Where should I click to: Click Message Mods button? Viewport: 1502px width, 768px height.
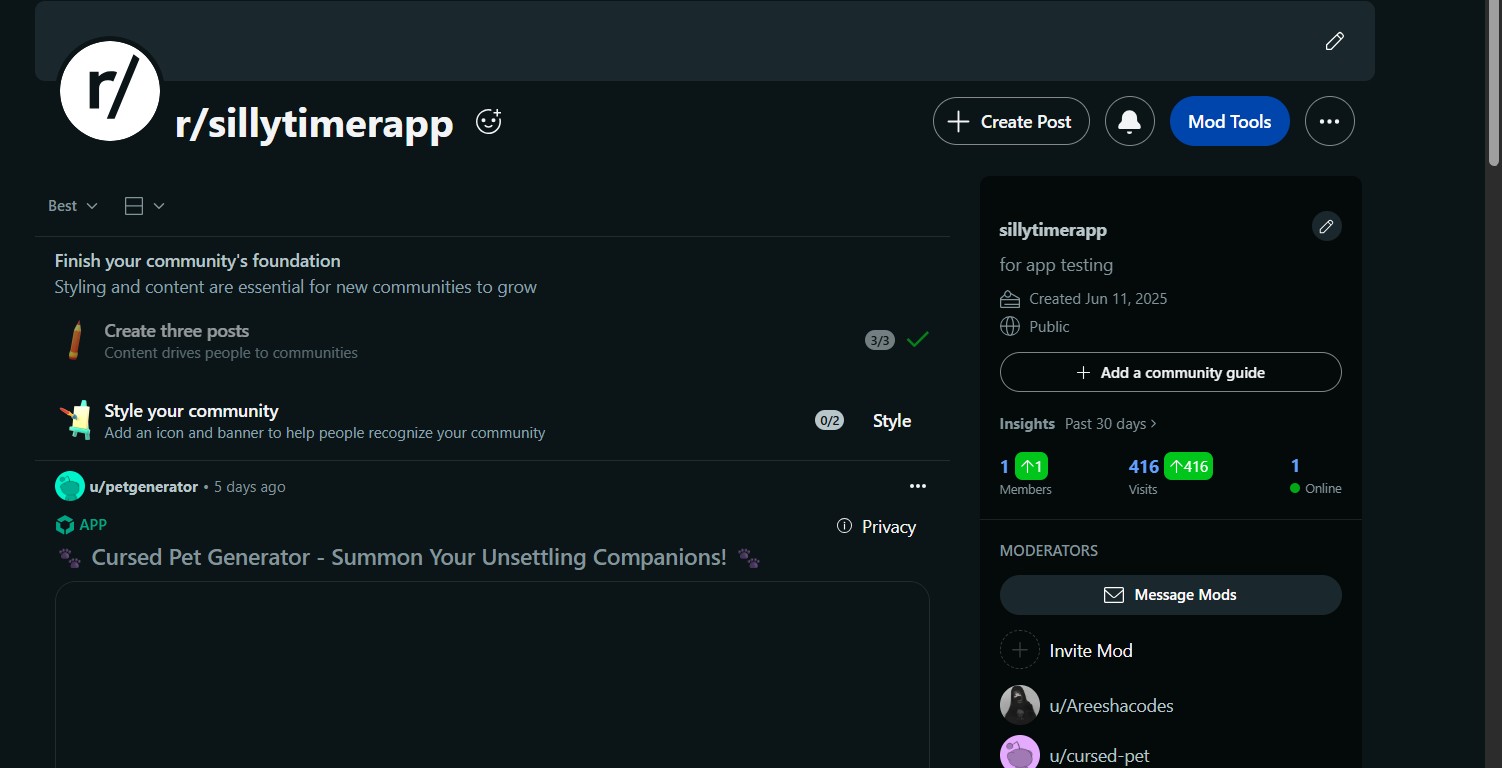pos(1171,595)
